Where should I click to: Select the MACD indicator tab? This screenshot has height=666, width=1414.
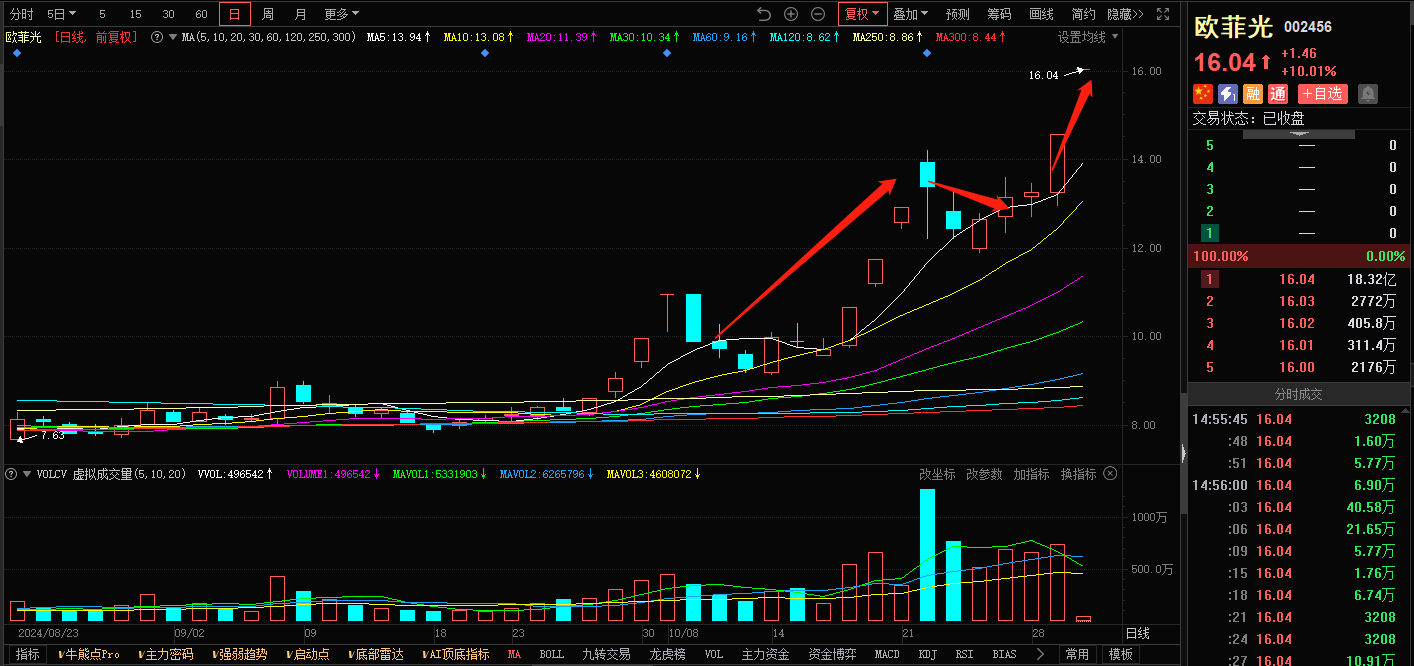pyautogui.click(x=887, y=654)
